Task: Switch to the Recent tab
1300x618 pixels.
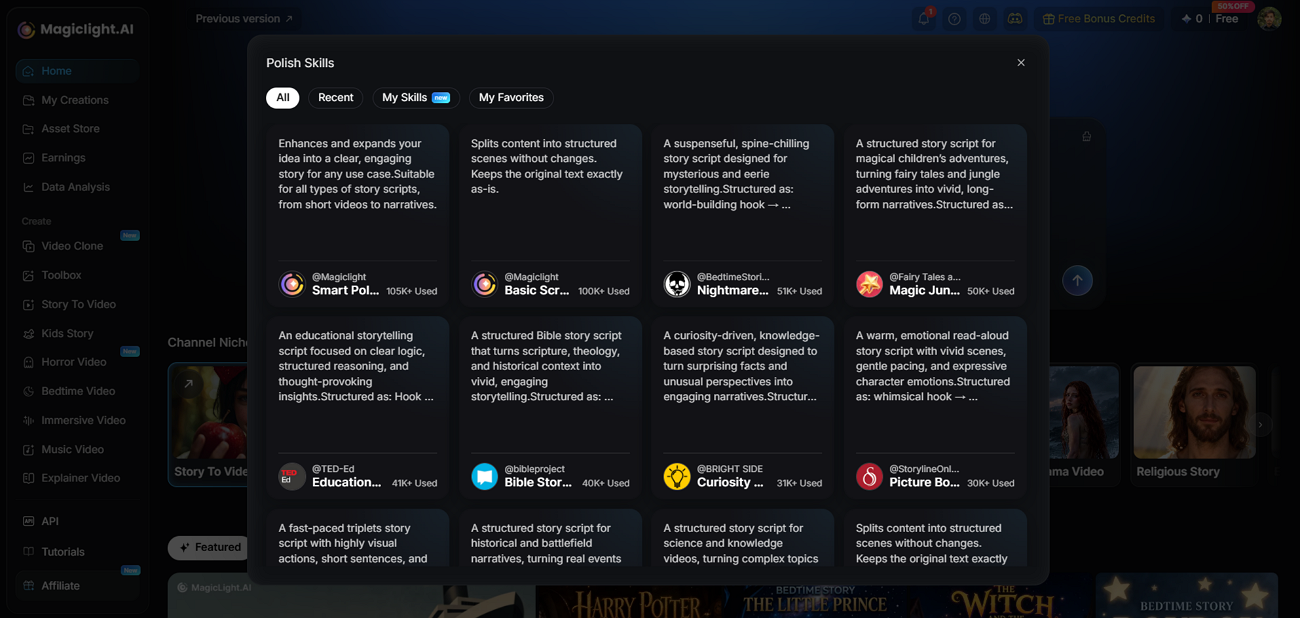Action: tap(336, 98)
